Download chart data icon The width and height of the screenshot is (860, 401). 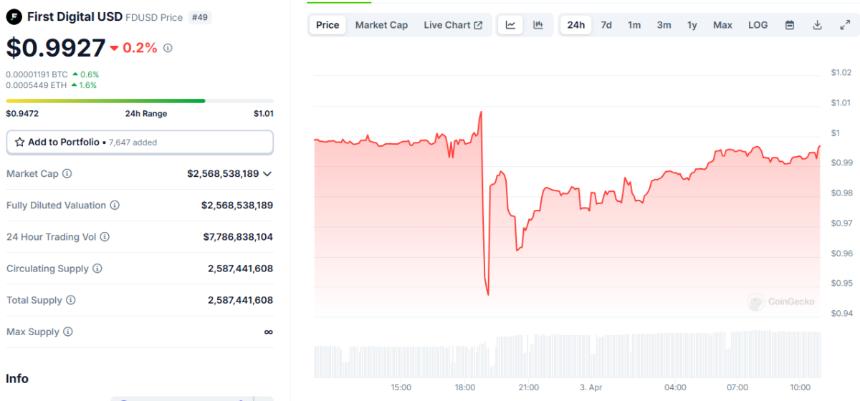817,25
